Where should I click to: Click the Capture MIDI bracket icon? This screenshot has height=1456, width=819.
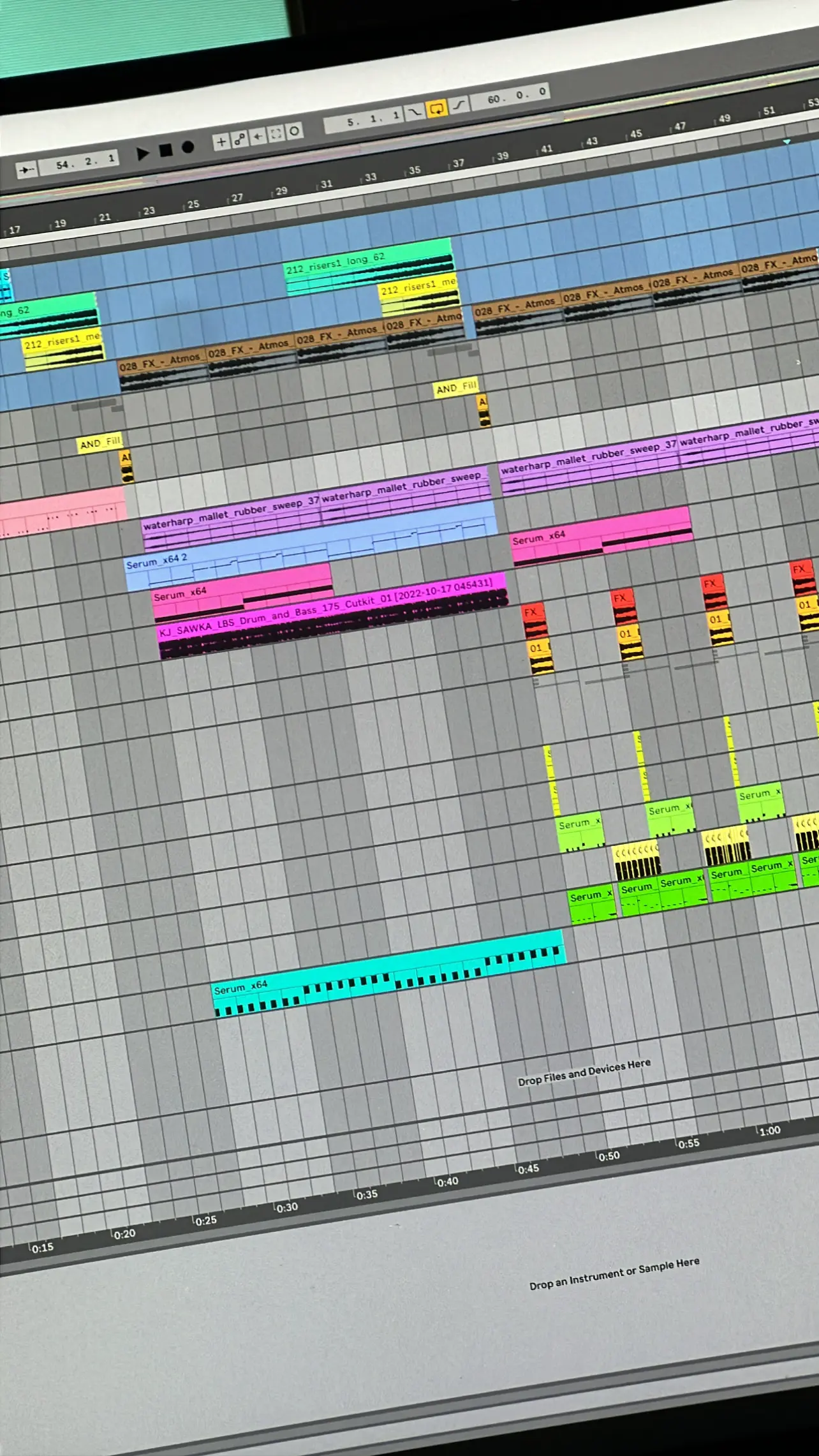point(276,134)
